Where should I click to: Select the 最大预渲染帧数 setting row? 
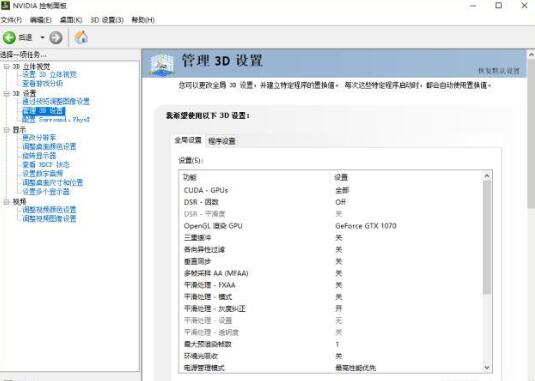coord(331,344)
